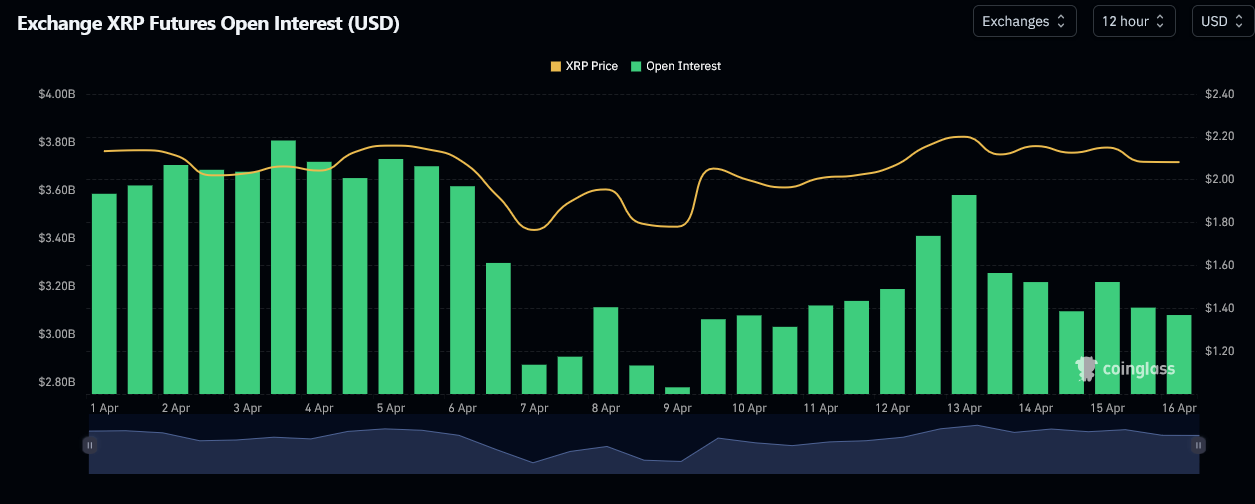
Task: Grab the right range slider handle
Action: [1199, 445]
